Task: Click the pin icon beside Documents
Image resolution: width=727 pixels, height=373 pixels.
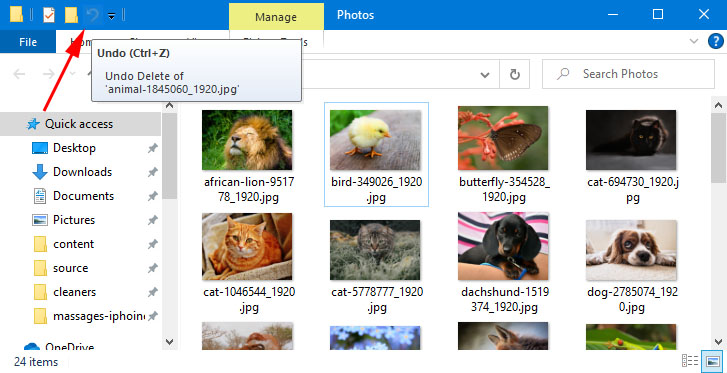Action: pyautogui.click(x=152, y=197)
